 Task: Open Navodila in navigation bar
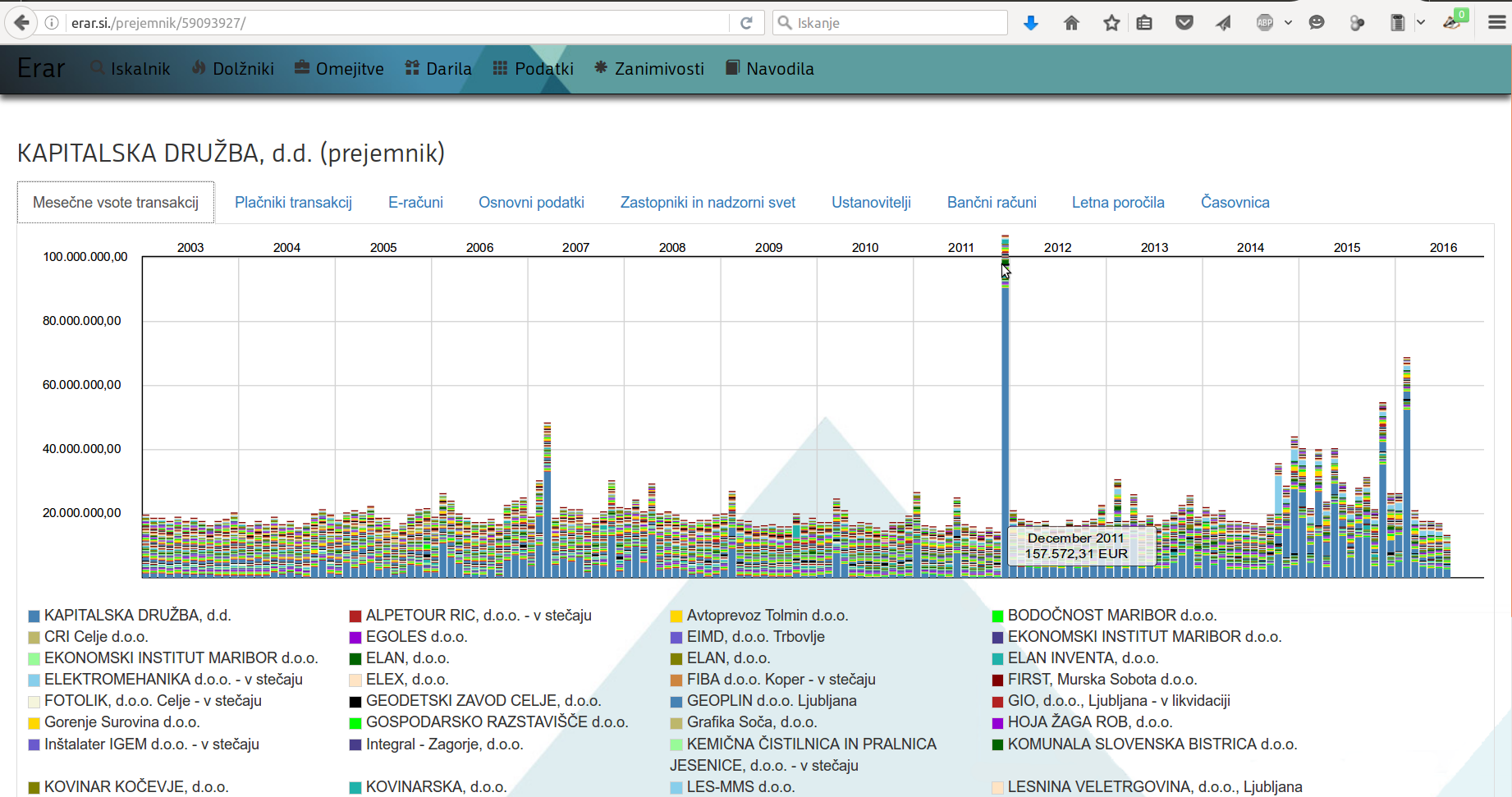point(770,69)
